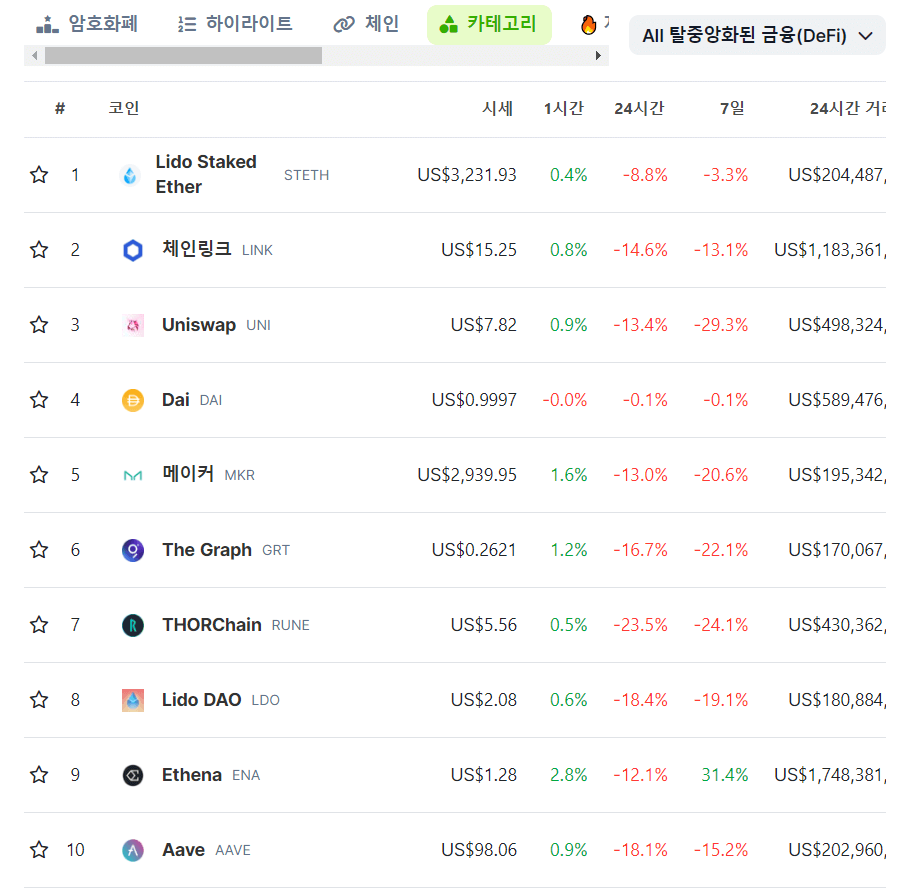Click the tab scrollbar right arrow
916x891 pixels.
pos(598,56)
